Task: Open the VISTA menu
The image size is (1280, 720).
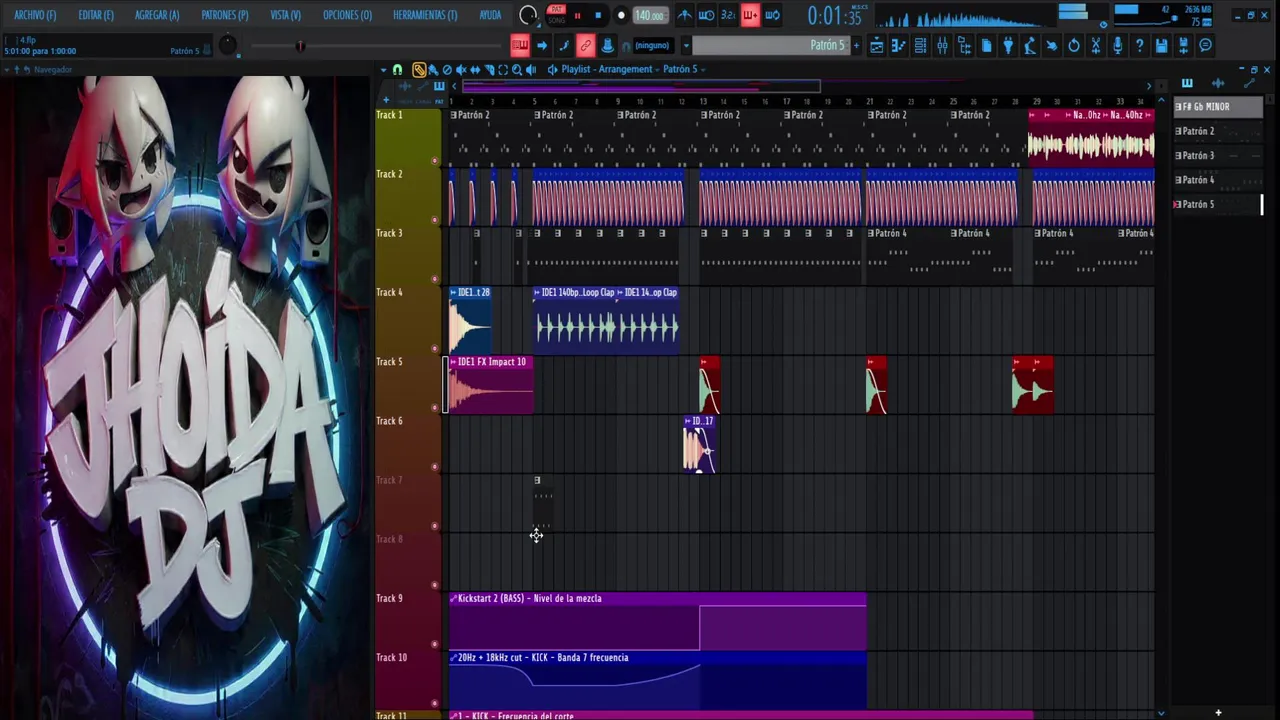Action: (286, 15)
